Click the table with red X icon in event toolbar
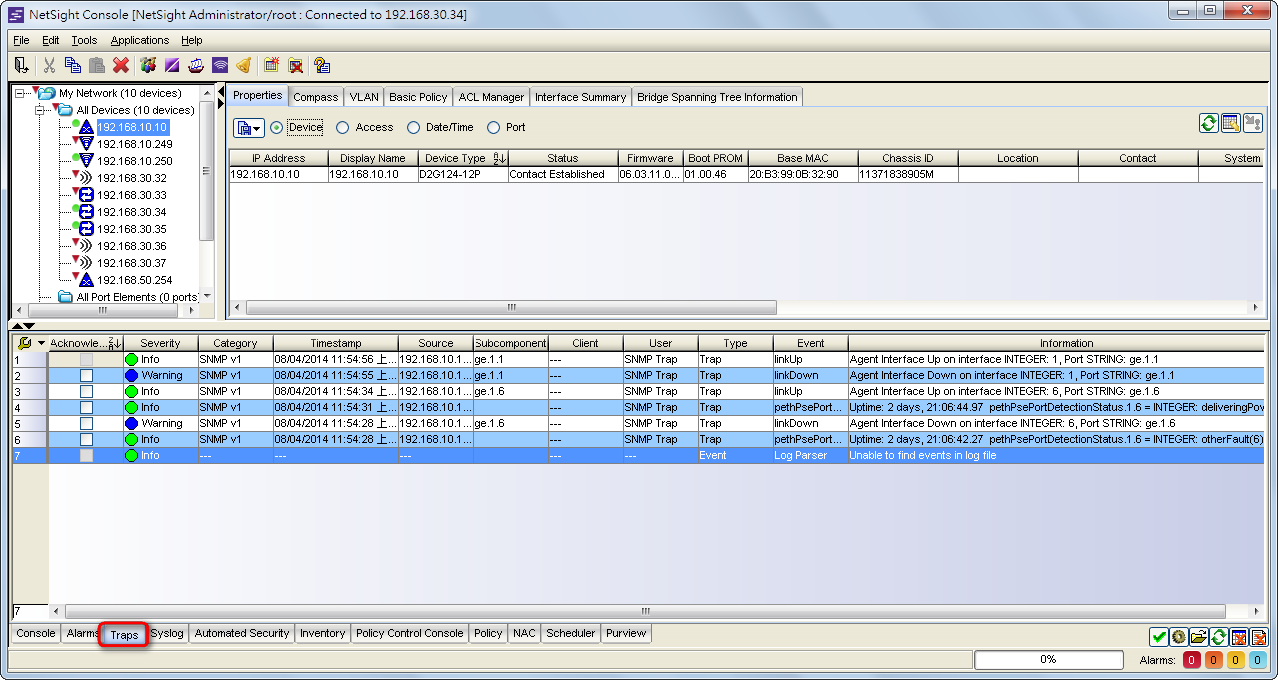 [x=1239, y=637]
